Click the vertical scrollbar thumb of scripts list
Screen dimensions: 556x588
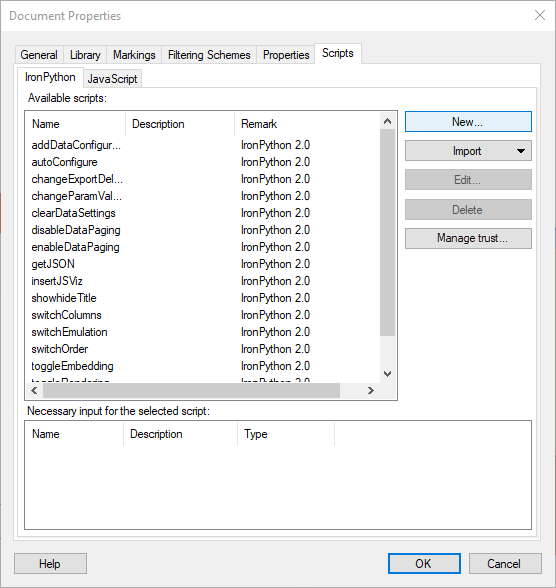point(387,232)
